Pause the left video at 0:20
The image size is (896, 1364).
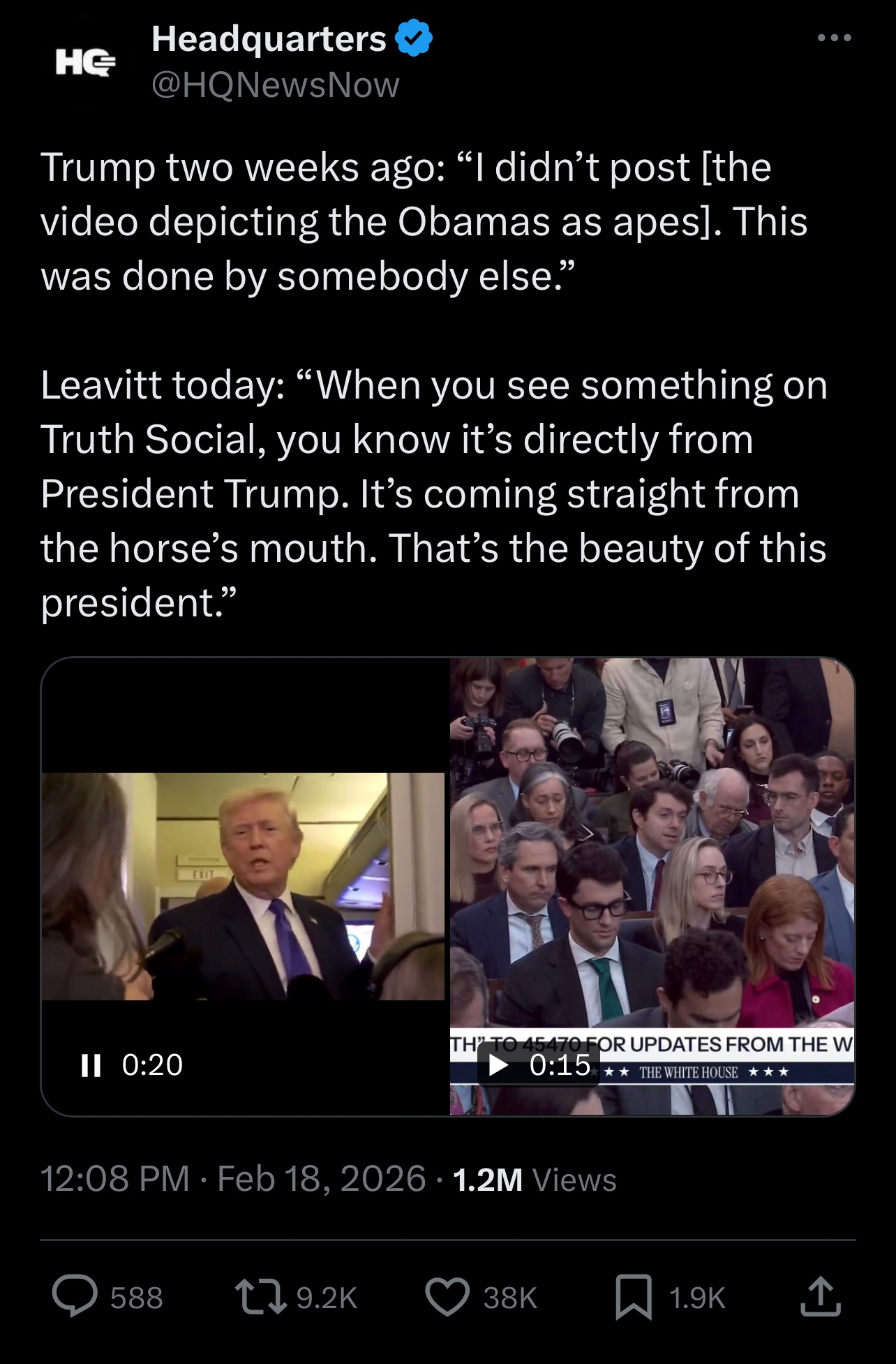tap(91, 1065)
